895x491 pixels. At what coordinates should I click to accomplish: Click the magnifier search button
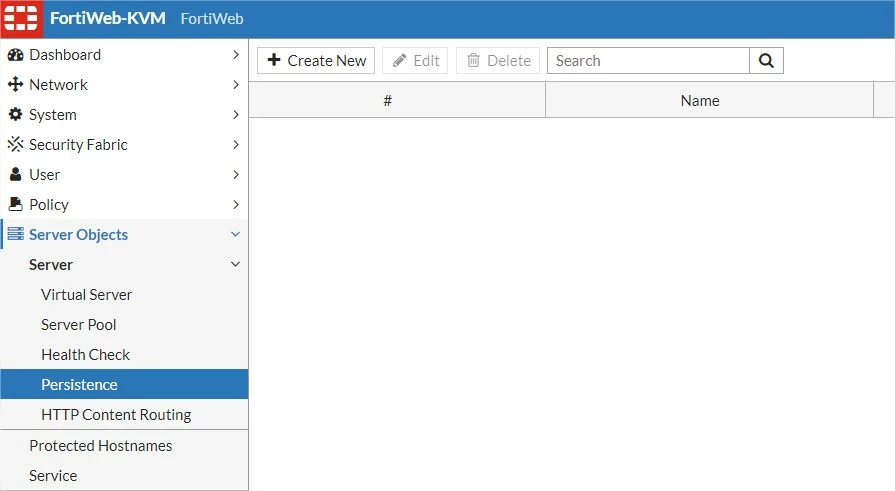[766, 61]
